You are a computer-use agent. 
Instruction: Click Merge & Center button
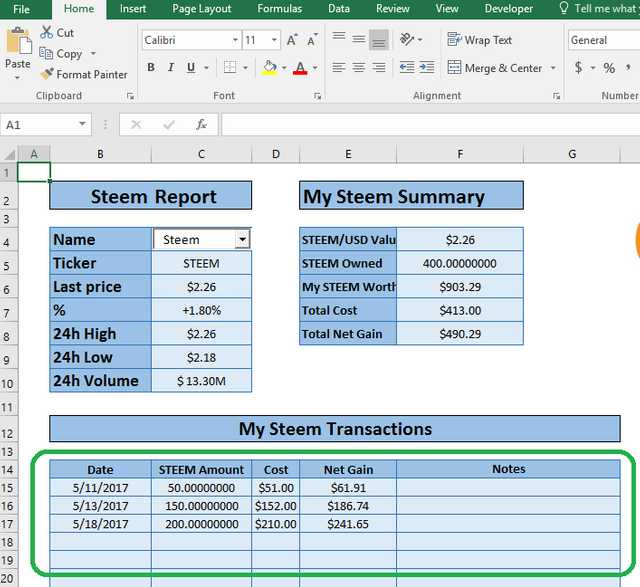point(495,68)
